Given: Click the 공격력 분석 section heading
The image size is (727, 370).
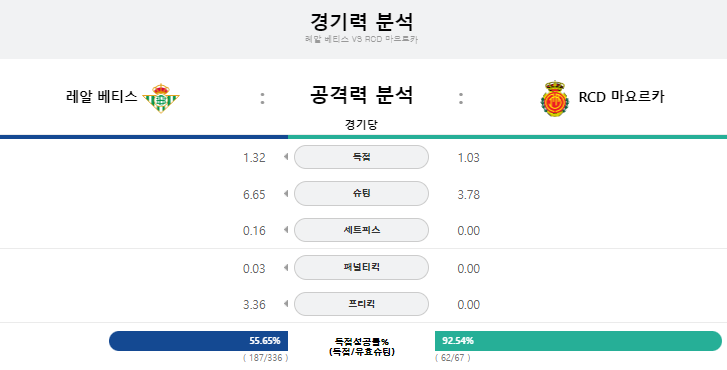Looking at the screenshot, I should (362, 95).
